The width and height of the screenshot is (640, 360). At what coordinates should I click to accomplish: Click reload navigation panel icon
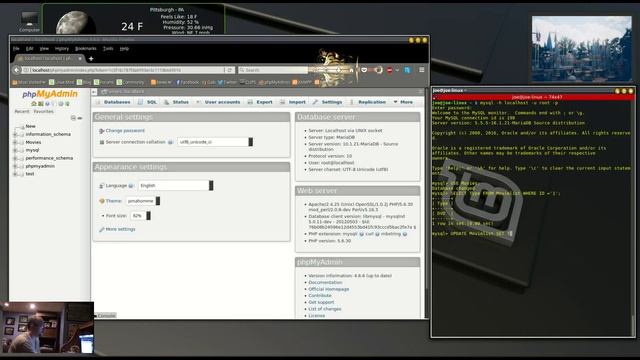click(x=67, y=104)
